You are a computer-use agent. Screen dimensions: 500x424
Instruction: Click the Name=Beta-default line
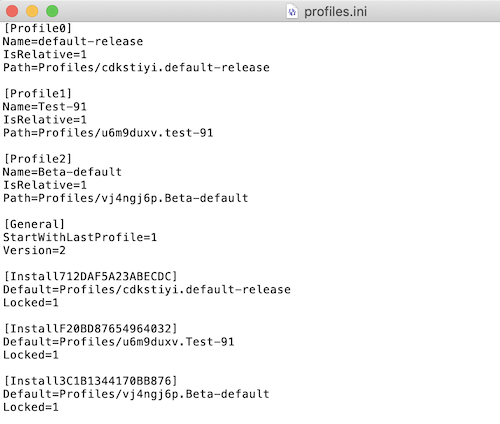62,172
